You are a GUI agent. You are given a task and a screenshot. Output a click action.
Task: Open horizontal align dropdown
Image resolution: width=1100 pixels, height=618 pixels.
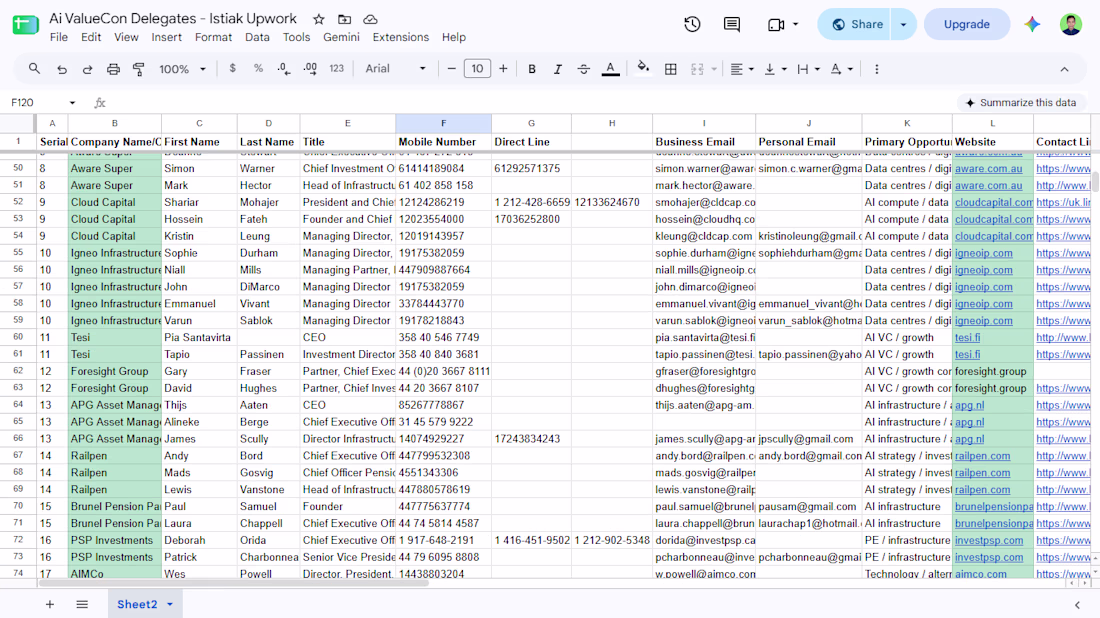[742, 69]
